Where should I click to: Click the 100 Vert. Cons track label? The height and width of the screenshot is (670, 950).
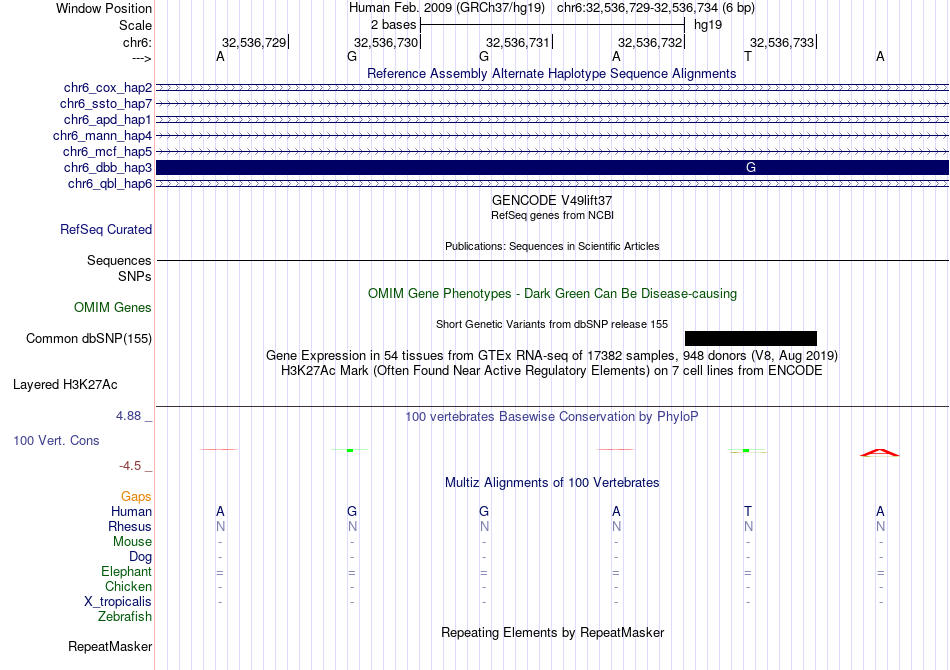point(56,440)
